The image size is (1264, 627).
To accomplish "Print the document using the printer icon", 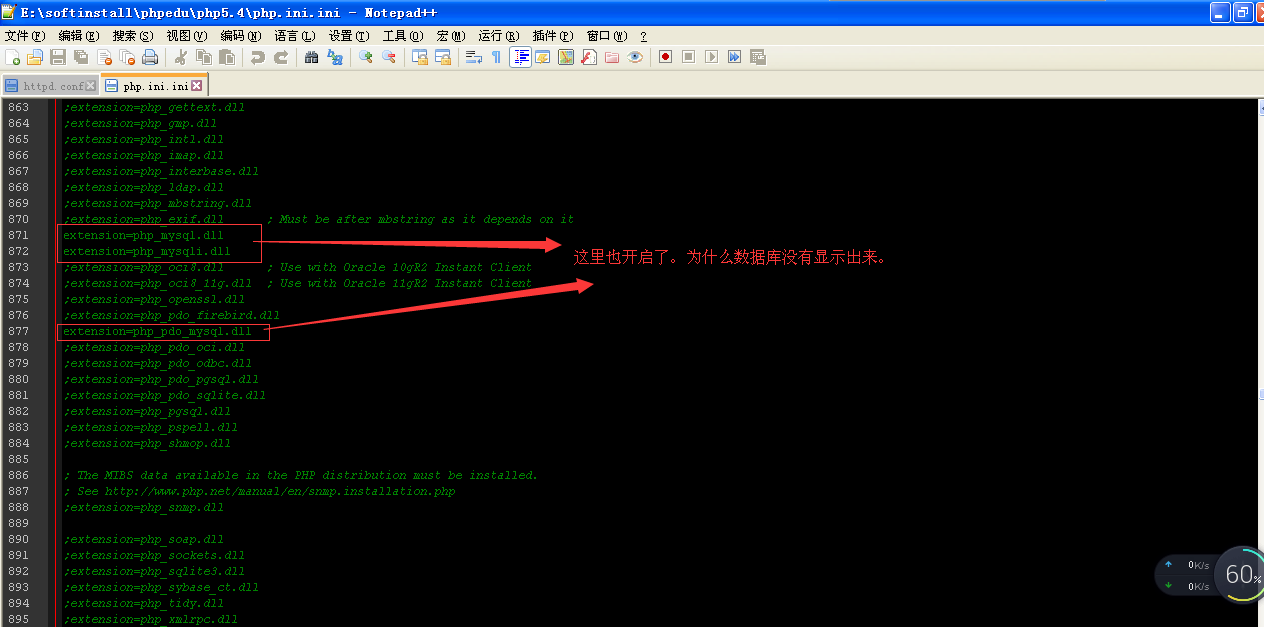I will pyautogui.click(x=150, y=57).
